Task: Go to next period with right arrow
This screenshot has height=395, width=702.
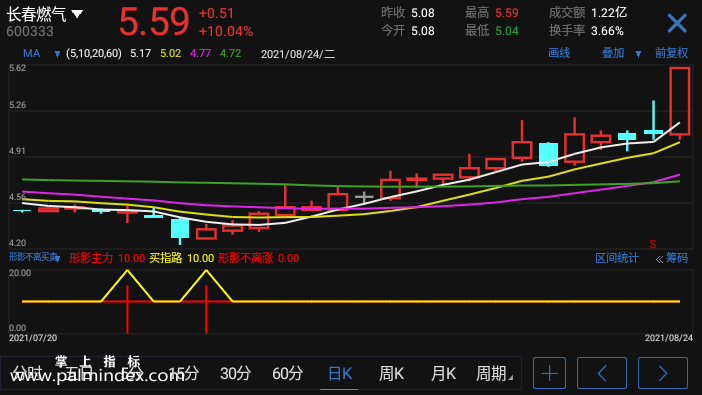Action: [x=663, y=373]
